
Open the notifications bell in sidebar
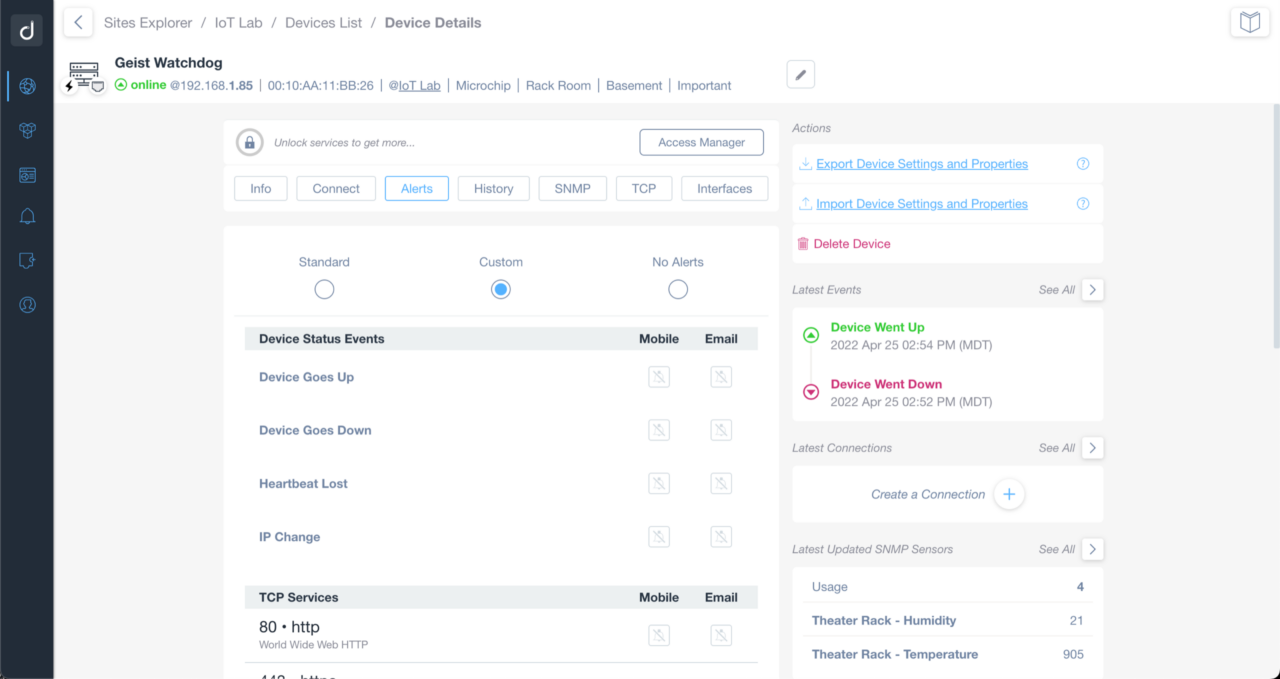point(27,217)
